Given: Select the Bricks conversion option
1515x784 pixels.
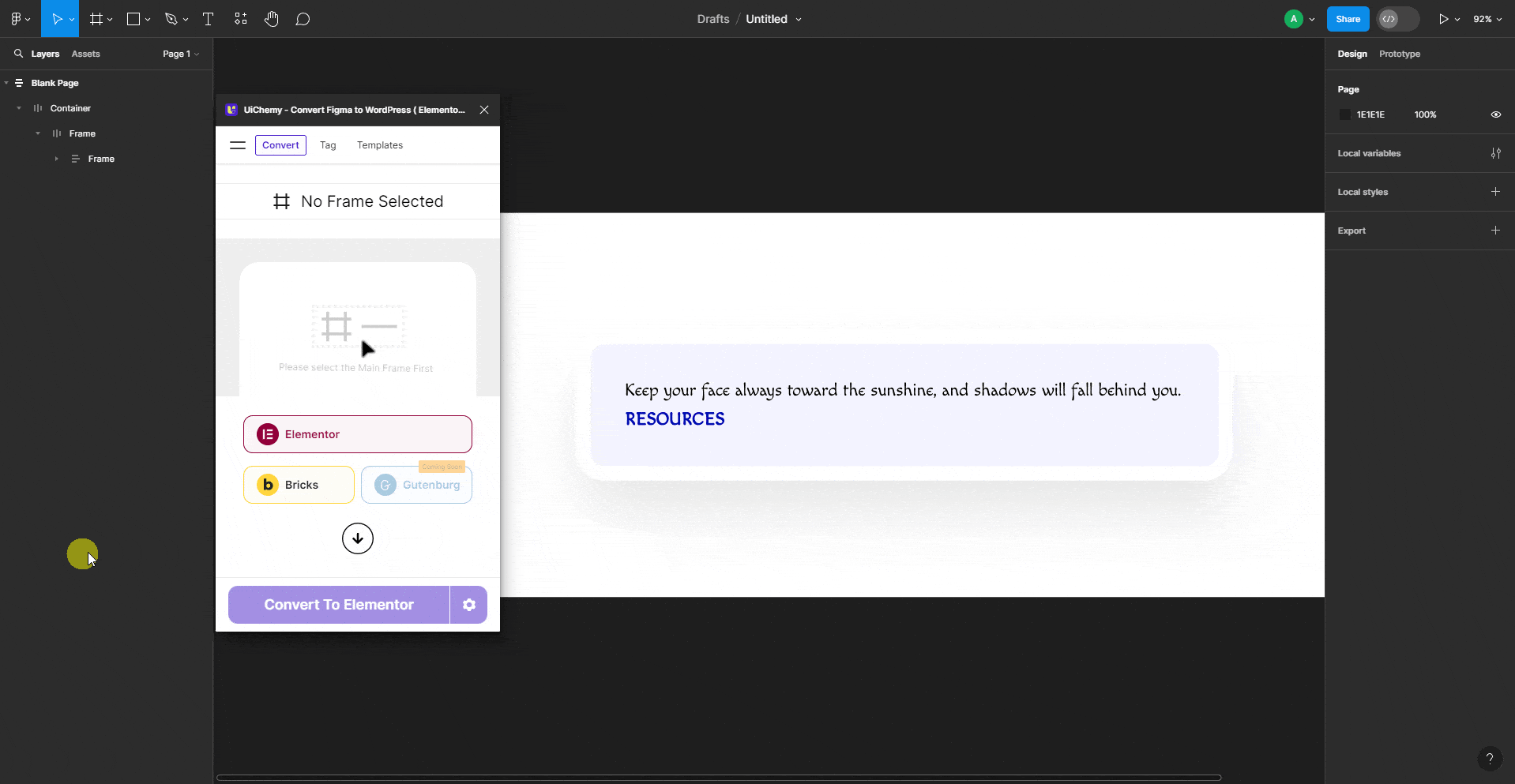Looking at the screenshot, I should [298, 484].
